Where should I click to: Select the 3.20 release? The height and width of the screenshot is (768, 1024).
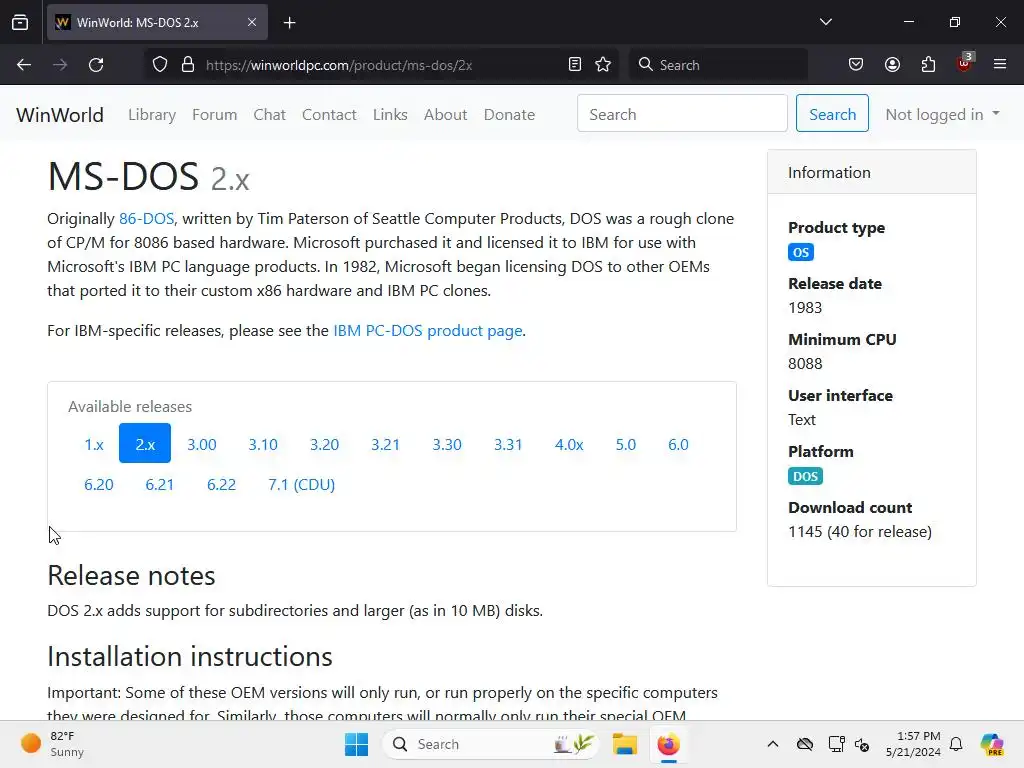(325, 444)
